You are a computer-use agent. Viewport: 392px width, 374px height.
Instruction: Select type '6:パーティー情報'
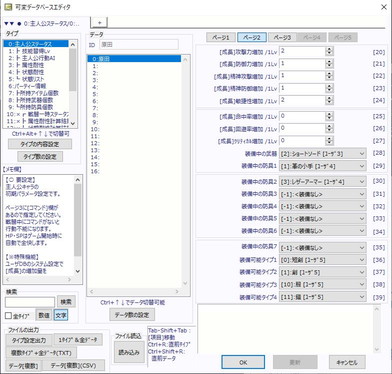click(x=36, y=86)
